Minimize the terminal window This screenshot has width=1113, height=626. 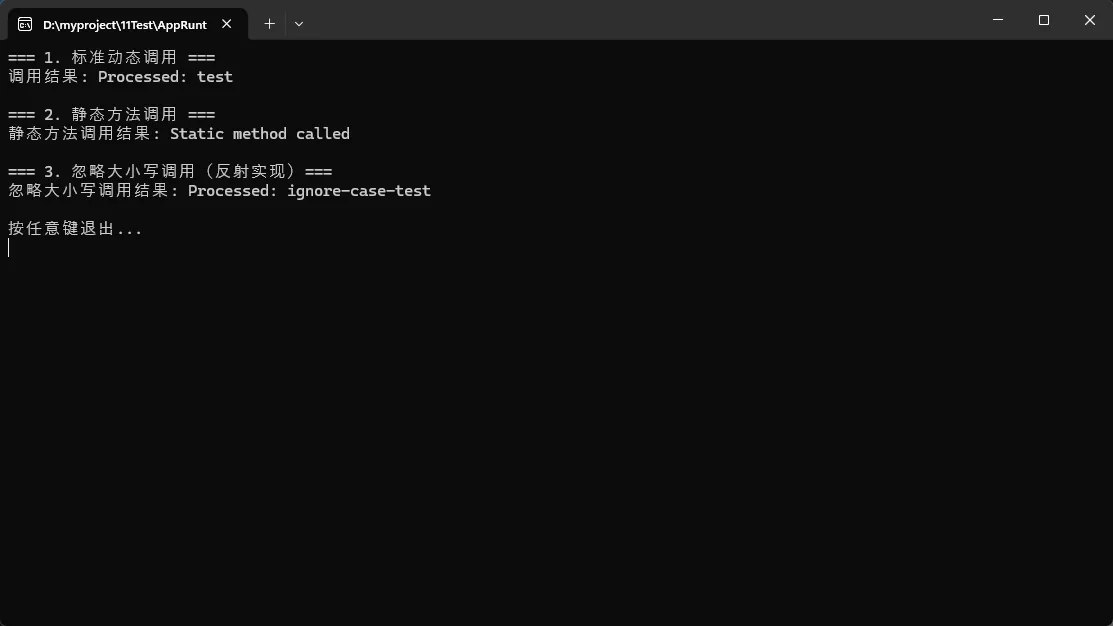tap(998, 20)
